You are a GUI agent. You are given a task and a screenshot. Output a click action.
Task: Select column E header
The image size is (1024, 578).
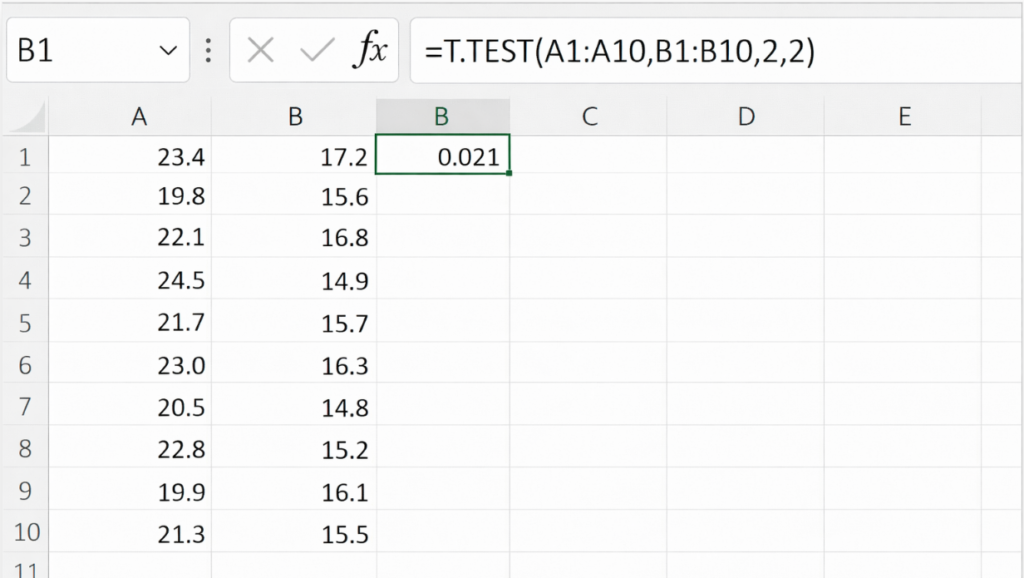(x=904, y=117)
